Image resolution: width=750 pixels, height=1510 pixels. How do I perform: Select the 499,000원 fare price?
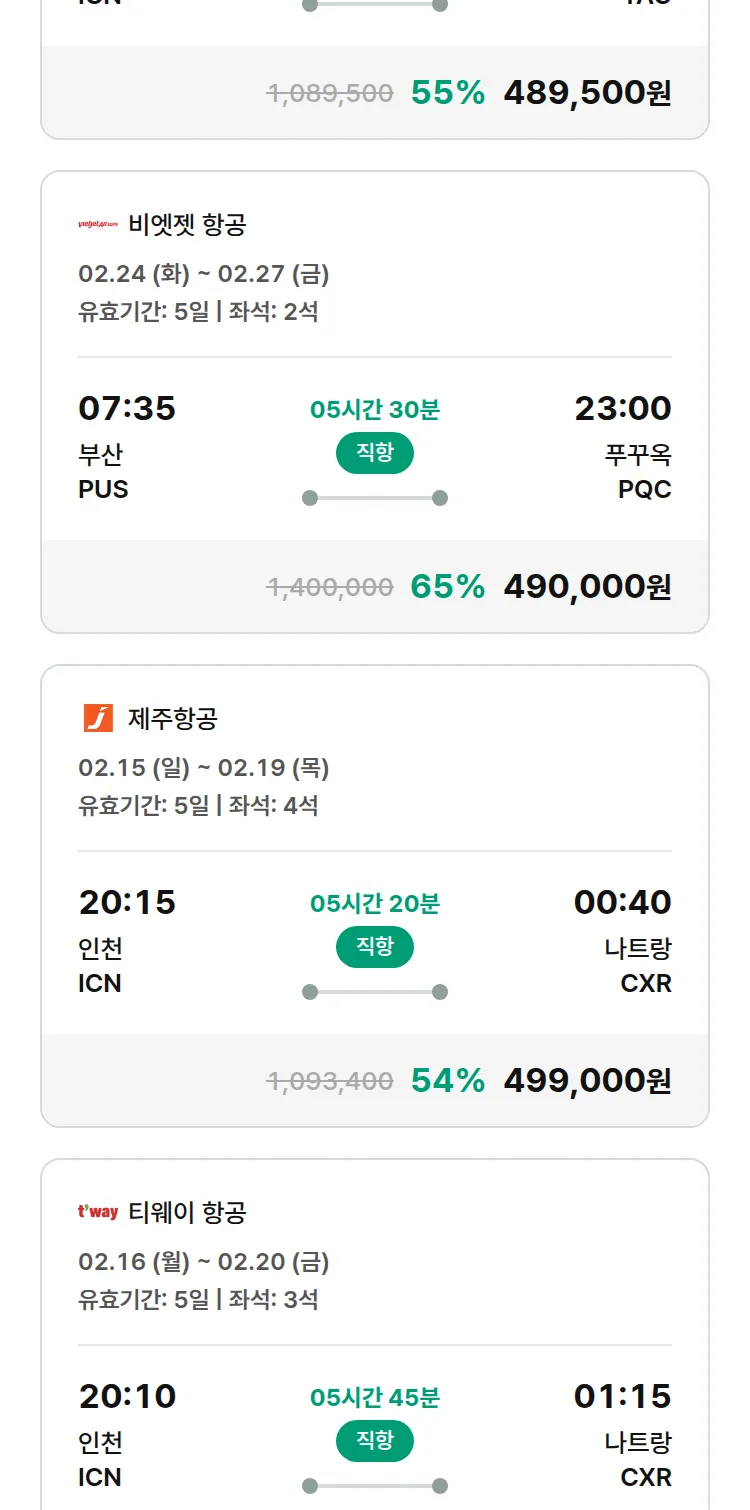587,1080
